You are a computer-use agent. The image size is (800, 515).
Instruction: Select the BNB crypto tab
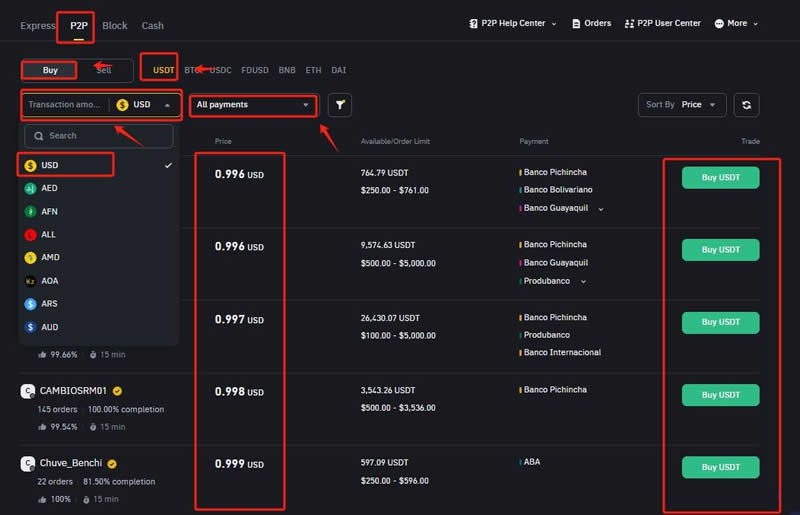coord(287,70)
